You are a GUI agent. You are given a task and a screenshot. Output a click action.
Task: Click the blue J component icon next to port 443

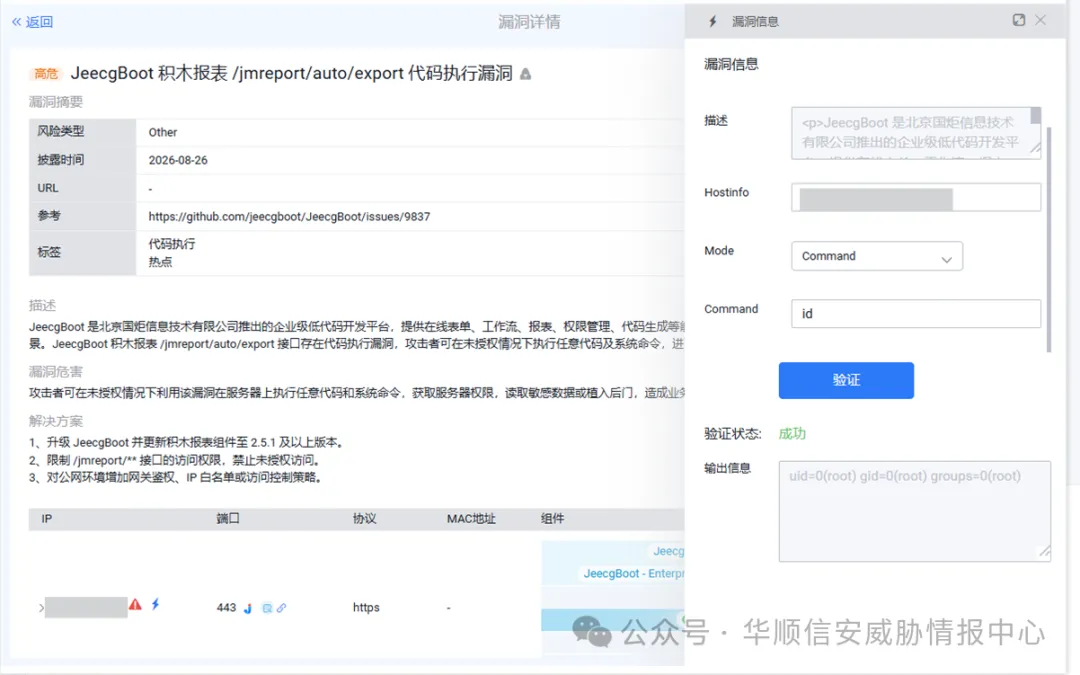coord(248,608)
